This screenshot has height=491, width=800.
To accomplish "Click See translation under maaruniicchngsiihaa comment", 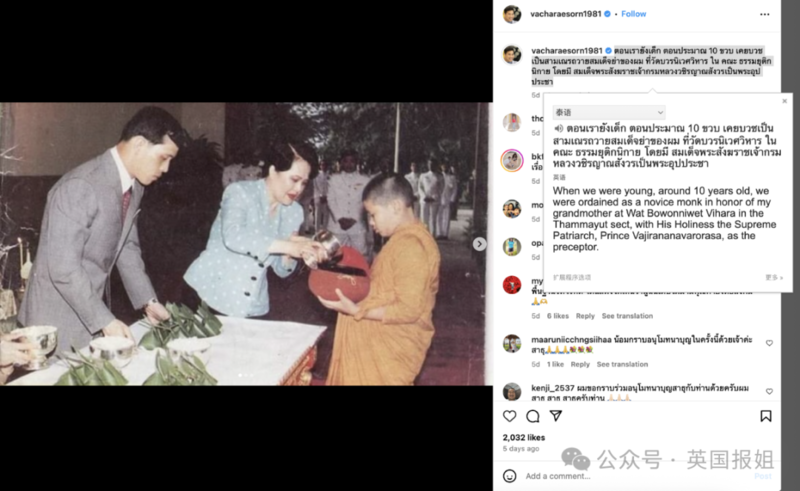I will (622, 364).
